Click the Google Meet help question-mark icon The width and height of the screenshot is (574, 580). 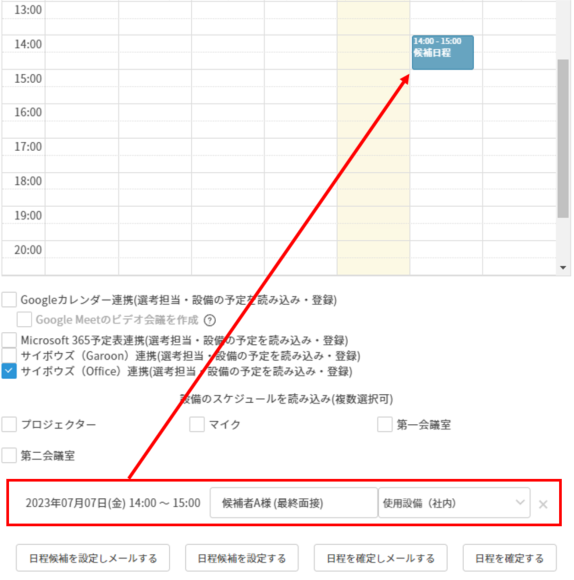tap(210, 320)
